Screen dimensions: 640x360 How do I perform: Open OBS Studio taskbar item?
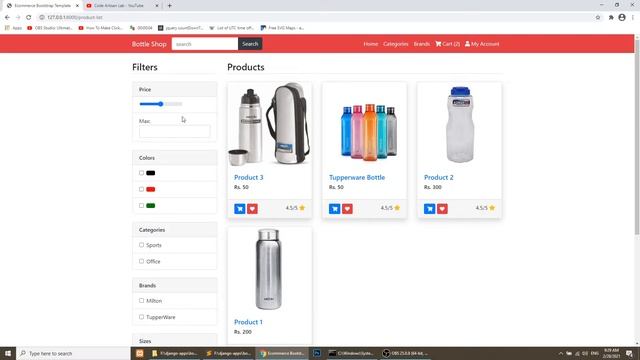(405, 353)
